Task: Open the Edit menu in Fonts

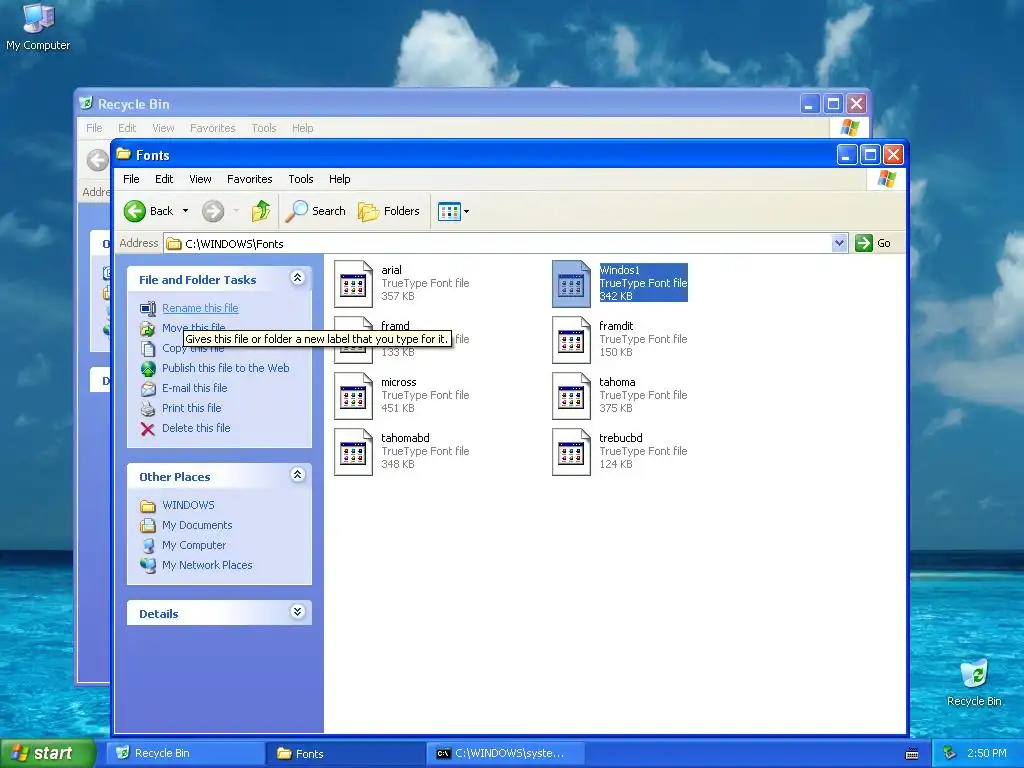Action: click(164, 179)
